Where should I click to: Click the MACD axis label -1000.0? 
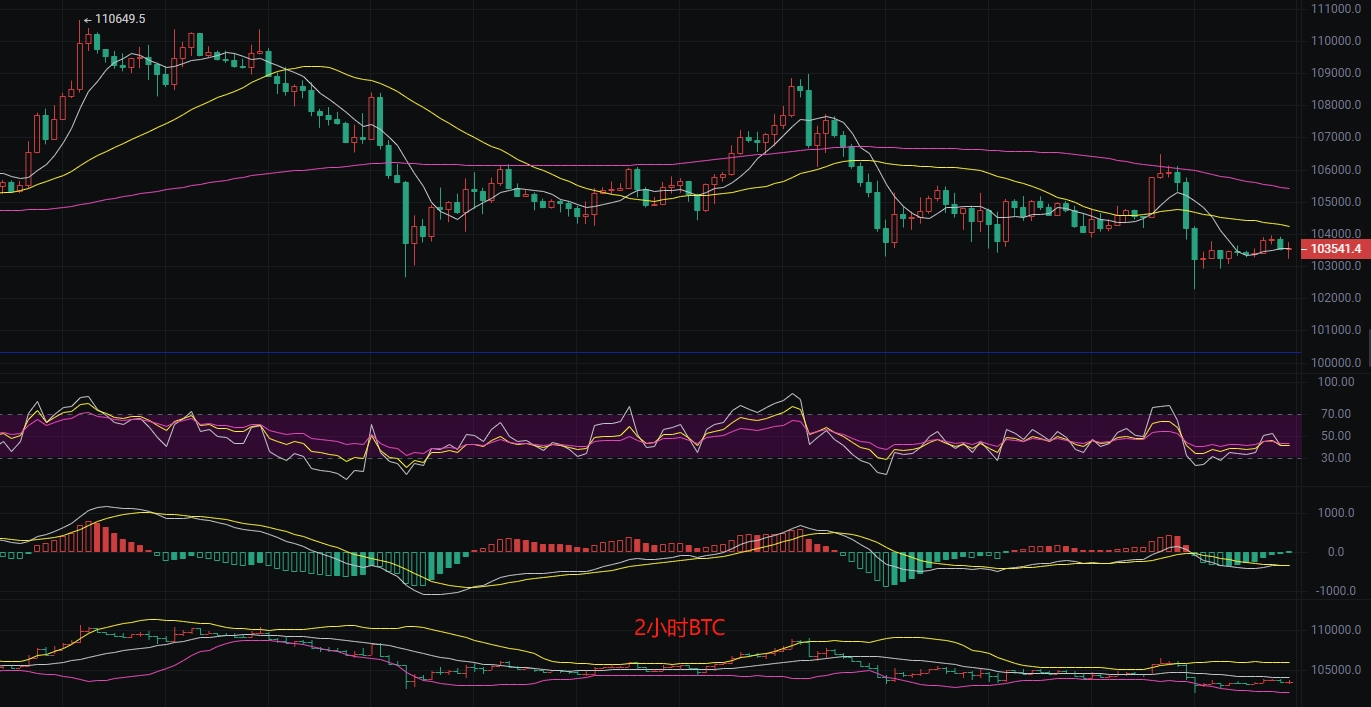(1335, 591)
